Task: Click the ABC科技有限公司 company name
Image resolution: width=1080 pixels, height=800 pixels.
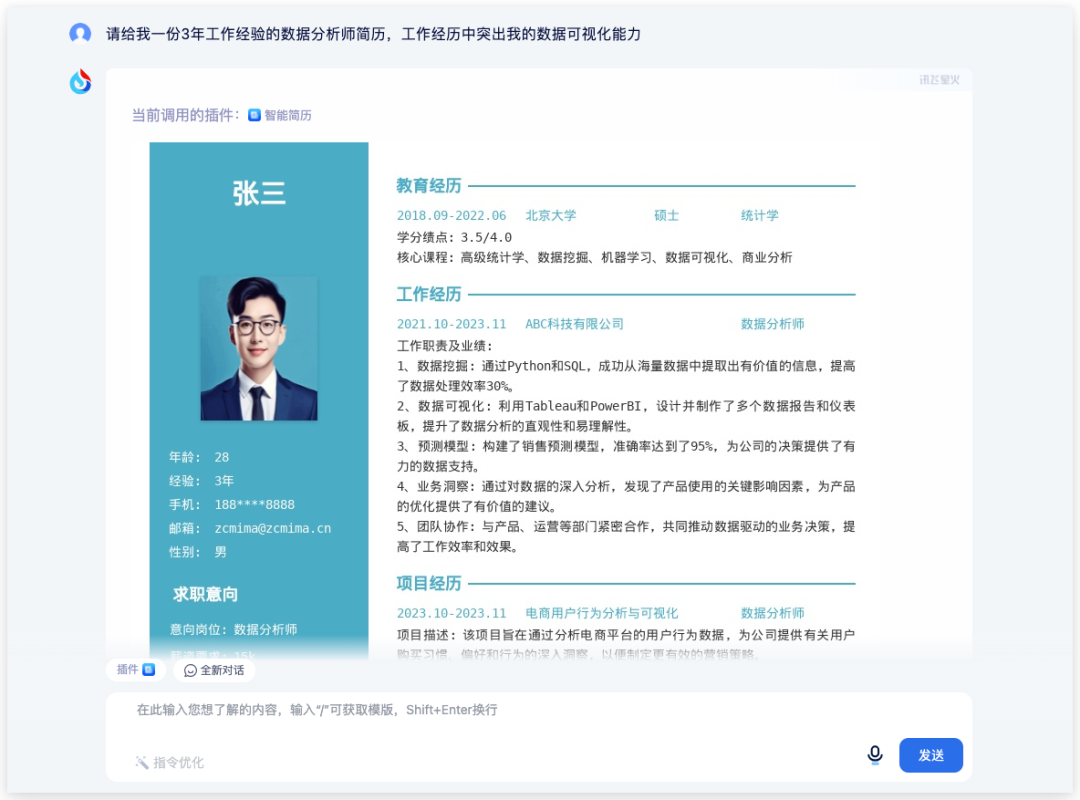Action: 575,323
